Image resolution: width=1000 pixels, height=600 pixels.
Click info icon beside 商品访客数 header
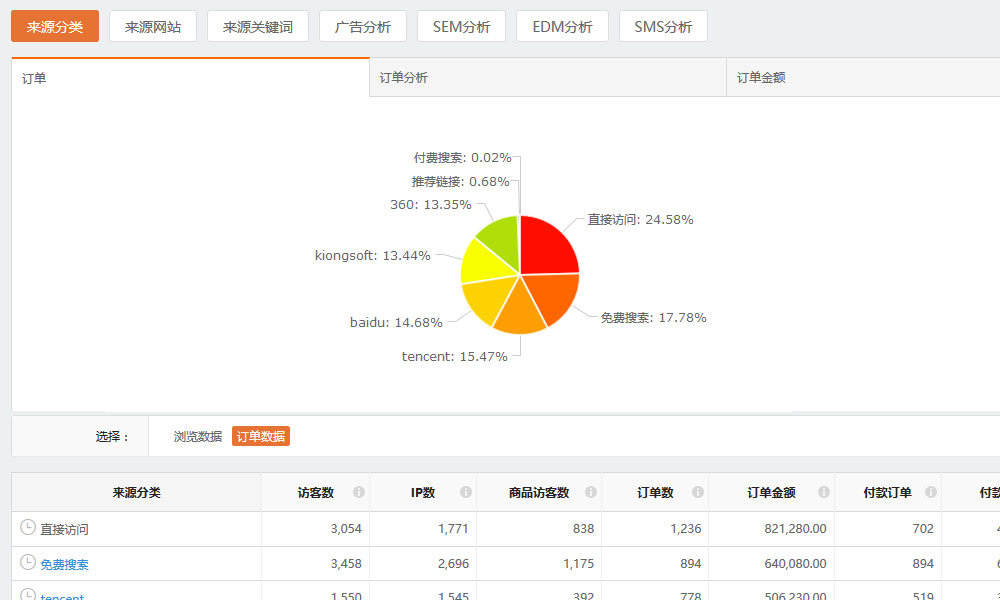pyautogui.click(x=591, y=492)
